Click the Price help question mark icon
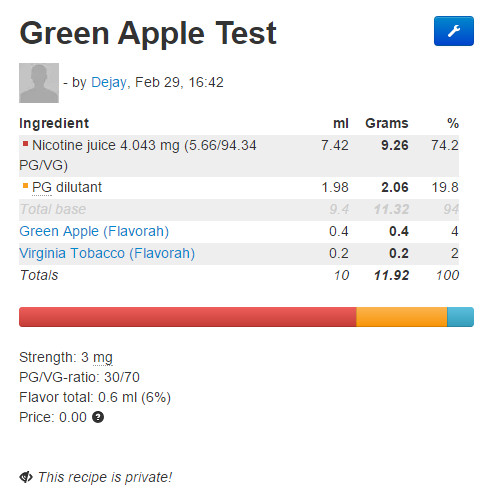 (98, 417)
